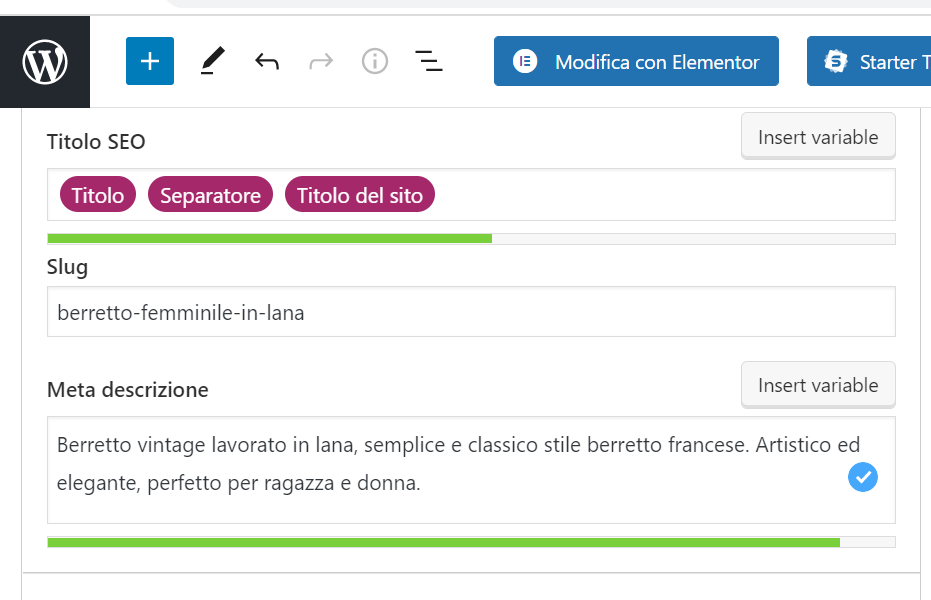Insert variable for Meta descrizione

[817, 385]
